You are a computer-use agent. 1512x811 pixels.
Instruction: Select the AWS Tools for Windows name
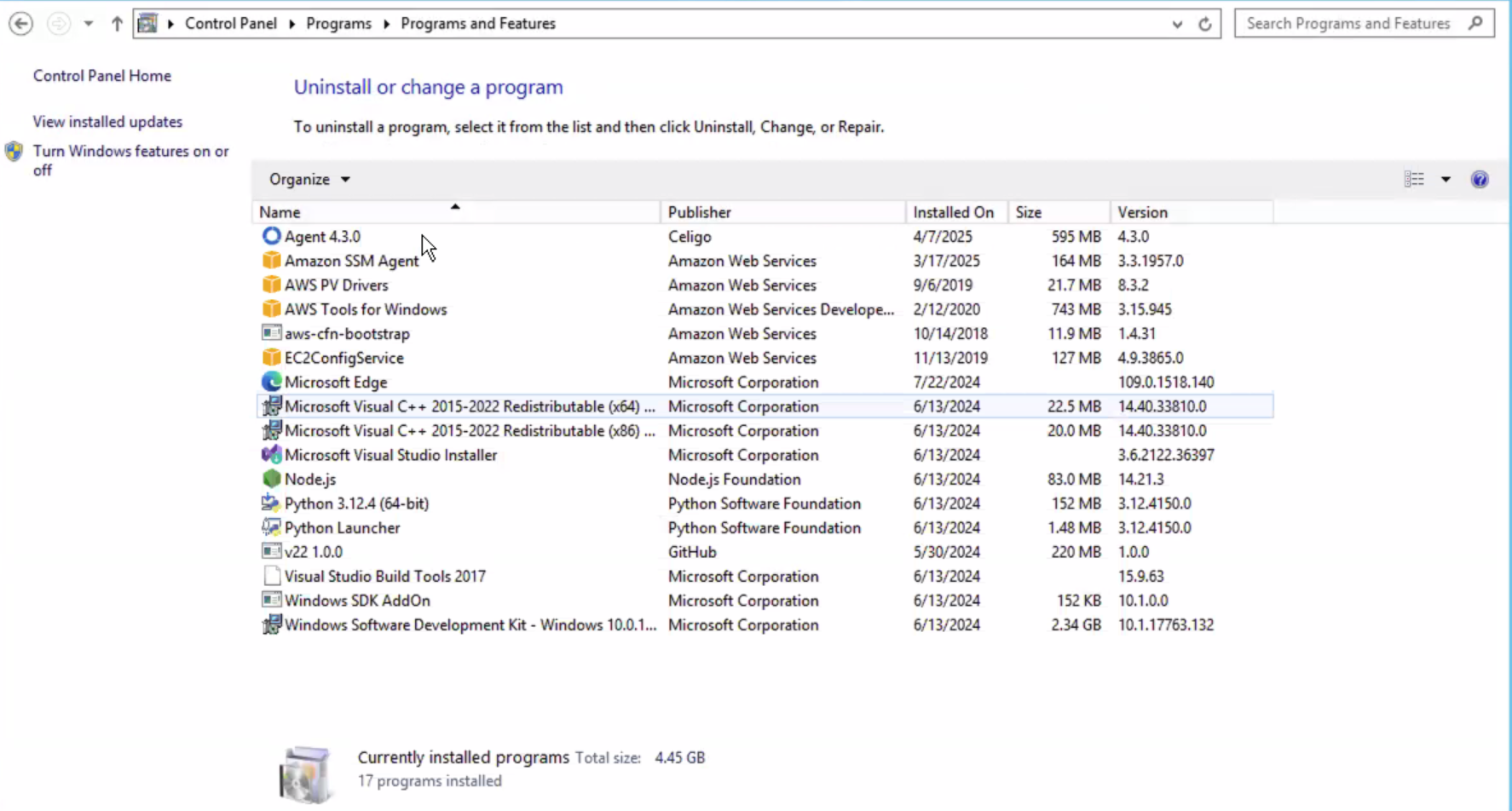click(366, 309)
